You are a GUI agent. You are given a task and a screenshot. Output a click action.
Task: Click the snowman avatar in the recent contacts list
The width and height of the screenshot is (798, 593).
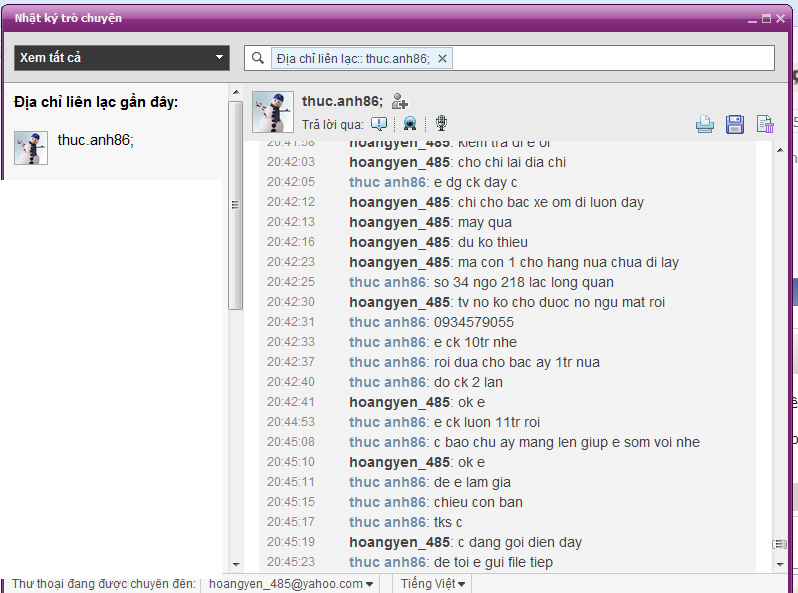tap(31, 148)
